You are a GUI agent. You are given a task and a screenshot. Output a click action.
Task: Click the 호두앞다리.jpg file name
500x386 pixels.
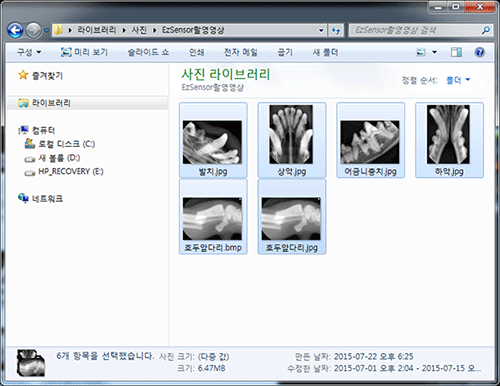pos(292,248)
